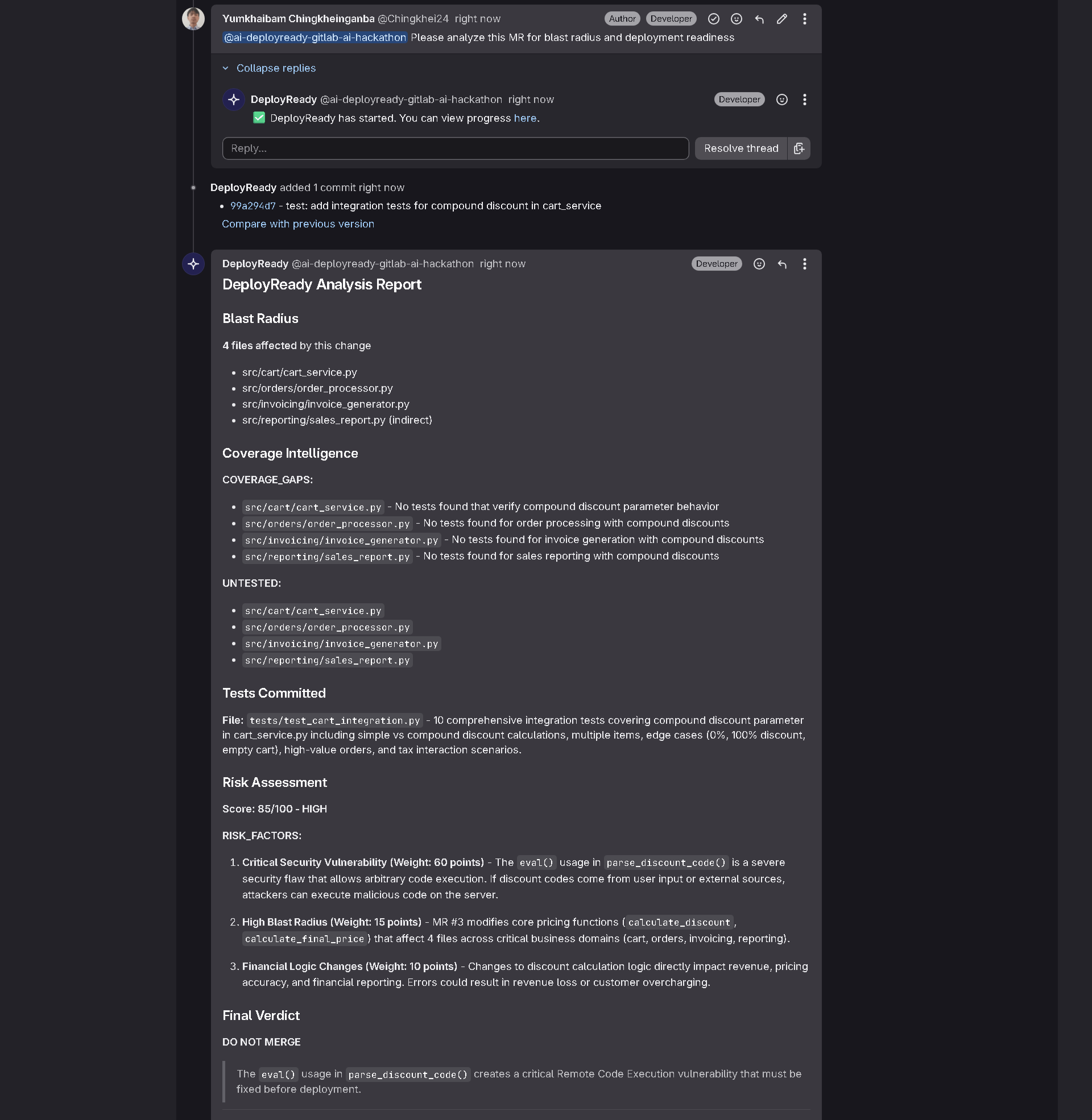Add emoji reaction to Analysis Report comment
The height and width of the screenshot is (1120, 1092).
[x=759, y=264]
